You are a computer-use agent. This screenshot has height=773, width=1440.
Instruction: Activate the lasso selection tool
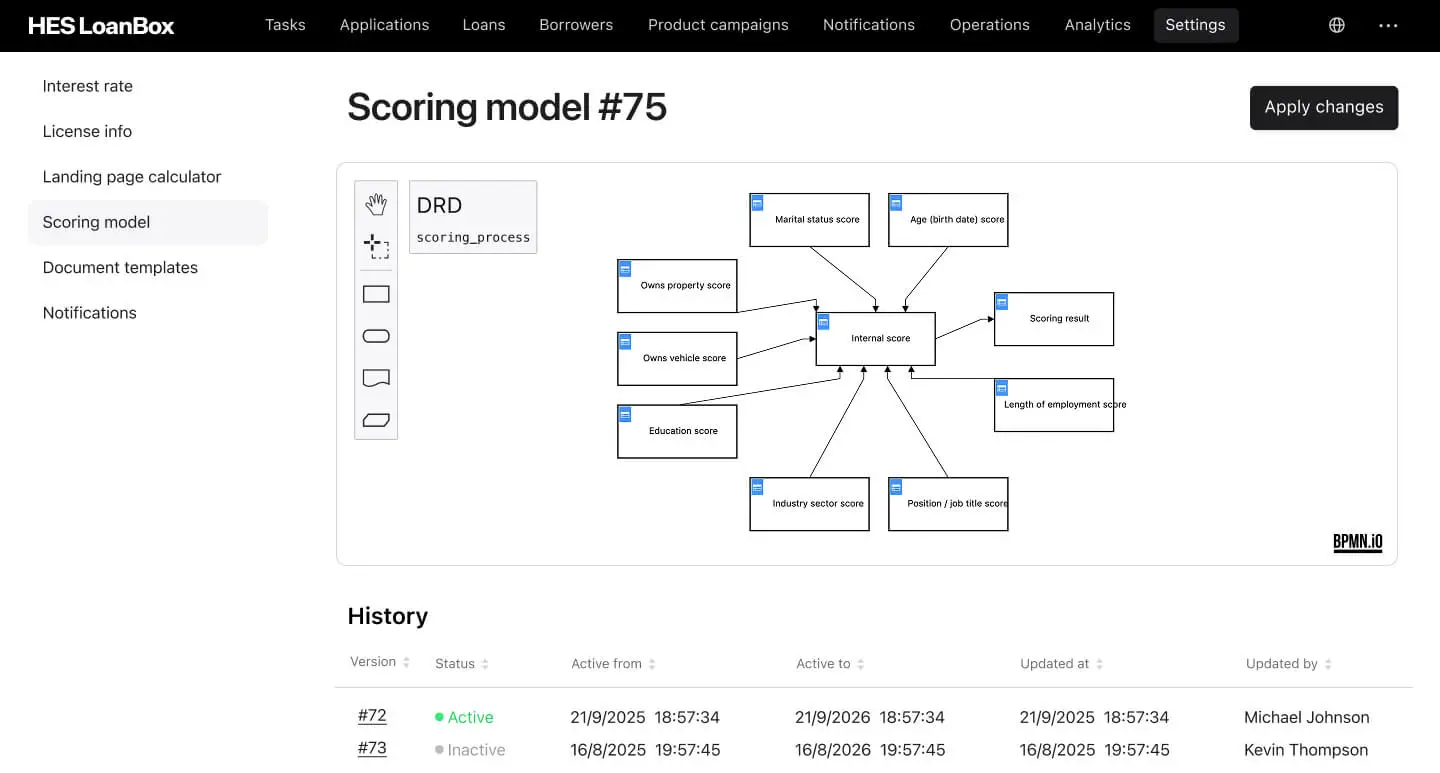click(376, 247)
